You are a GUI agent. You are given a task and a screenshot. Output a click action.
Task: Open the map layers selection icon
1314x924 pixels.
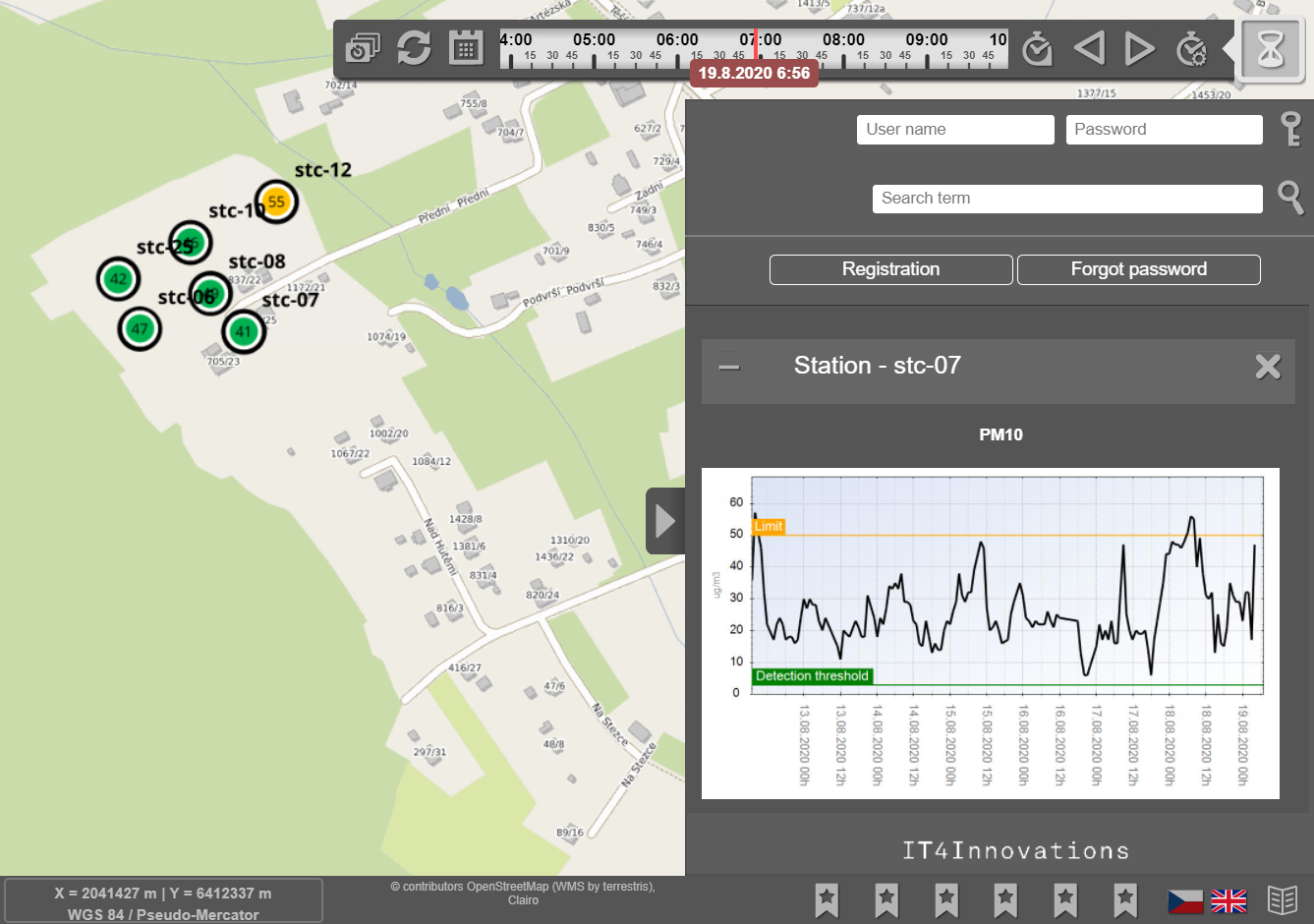363,47
